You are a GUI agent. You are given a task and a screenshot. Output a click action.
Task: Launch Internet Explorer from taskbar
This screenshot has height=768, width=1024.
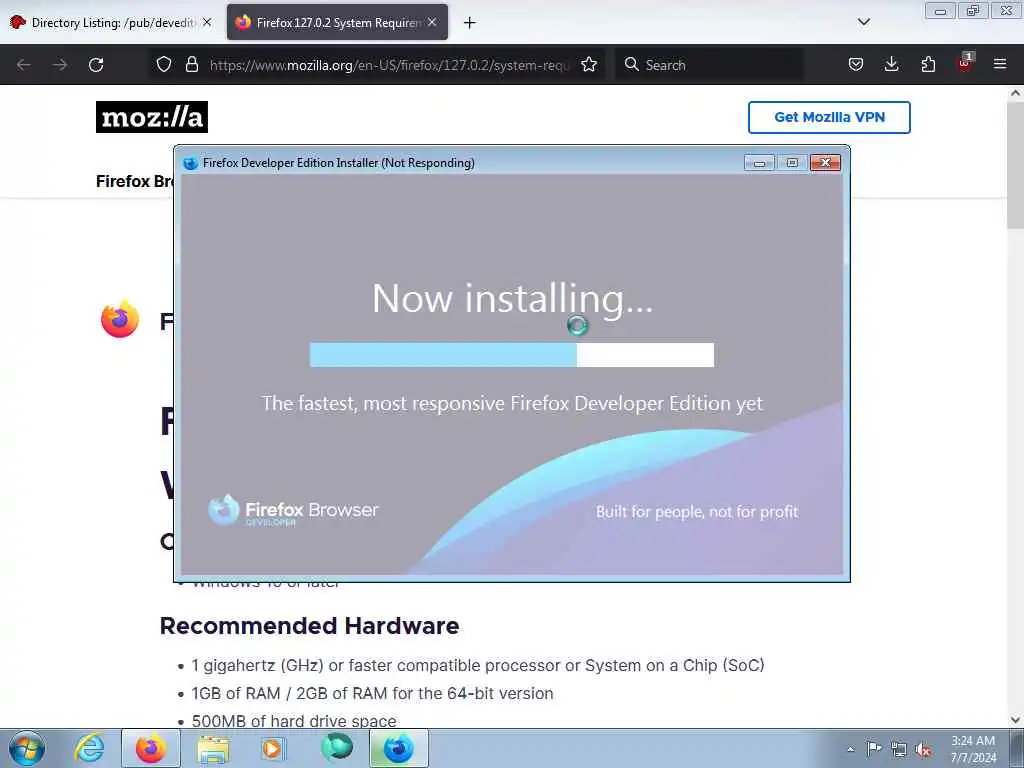(x=89, y=748)
